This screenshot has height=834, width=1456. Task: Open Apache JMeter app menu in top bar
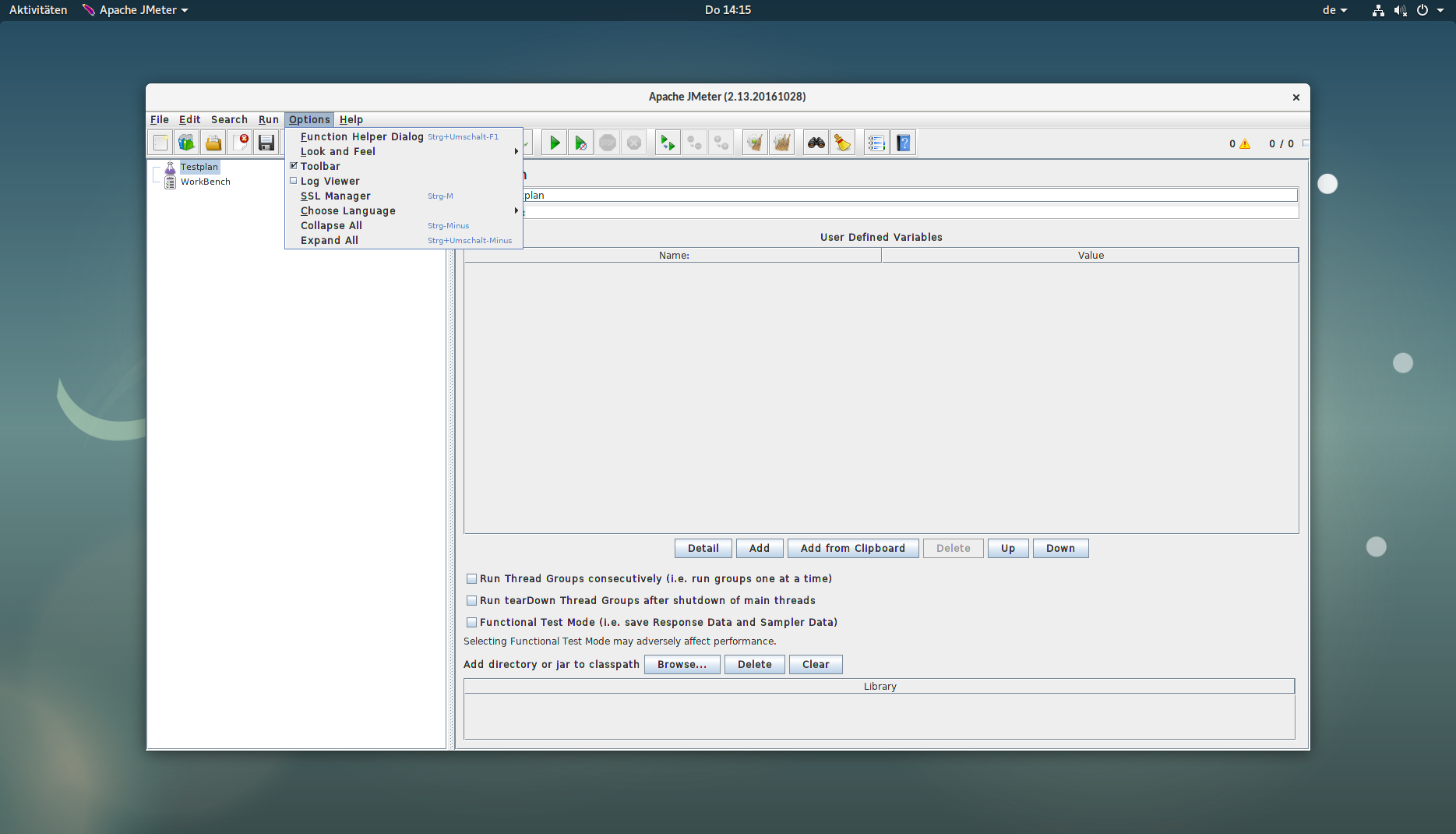pyautogui.click(x=136, y=10)
